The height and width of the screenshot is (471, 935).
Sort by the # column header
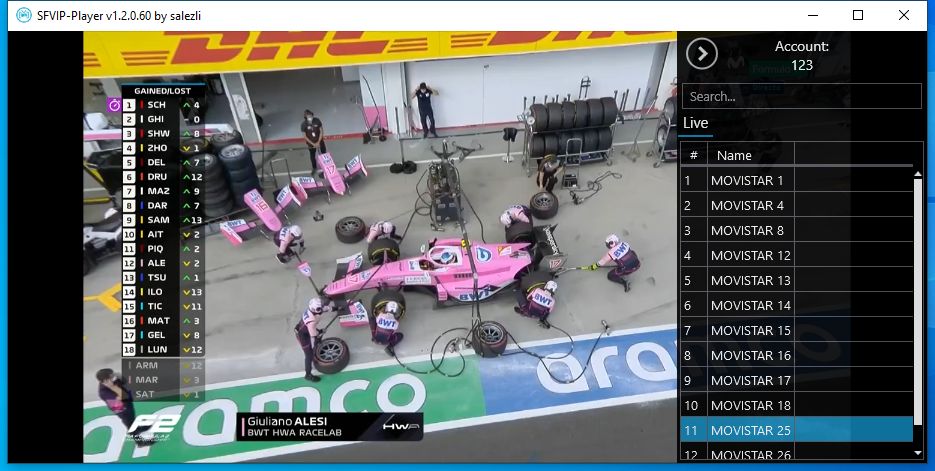693,156
